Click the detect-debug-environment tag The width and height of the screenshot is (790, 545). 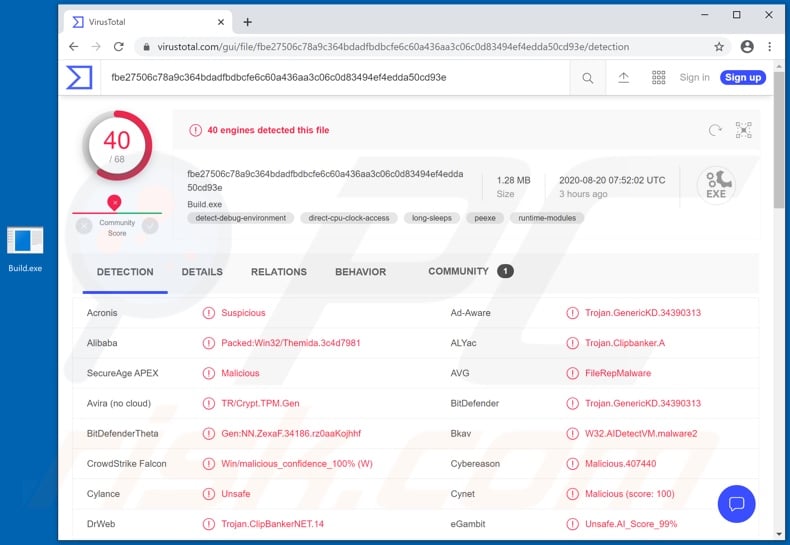(240, 218)
